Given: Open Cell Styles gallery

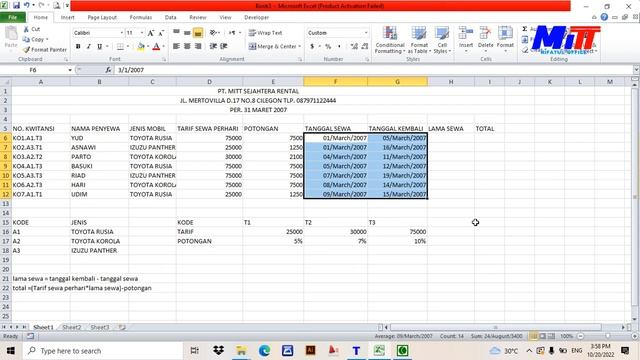Looking at the screenshot, I should click(x=442, y=40).
